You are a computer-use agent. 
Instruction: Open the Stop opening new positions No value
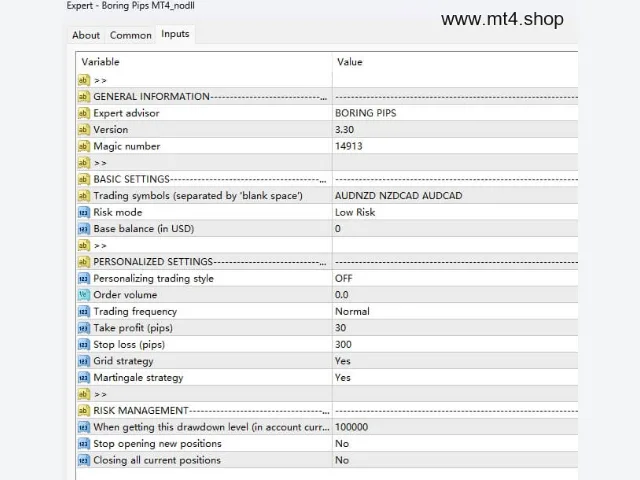(x=342, y=444)
